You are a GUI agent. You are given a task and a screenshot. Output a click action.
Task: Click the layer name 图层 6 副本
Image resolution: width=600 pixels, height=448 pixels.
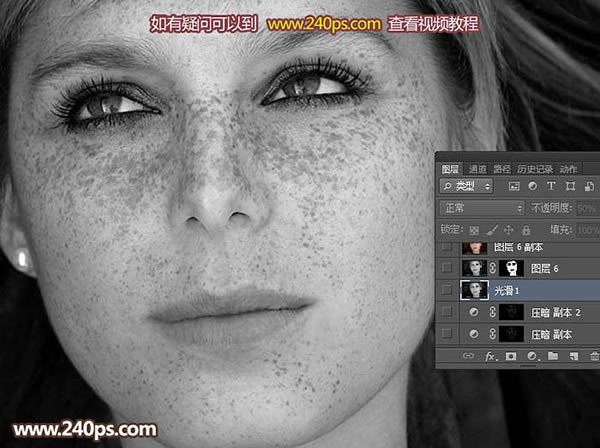point(518,247)
